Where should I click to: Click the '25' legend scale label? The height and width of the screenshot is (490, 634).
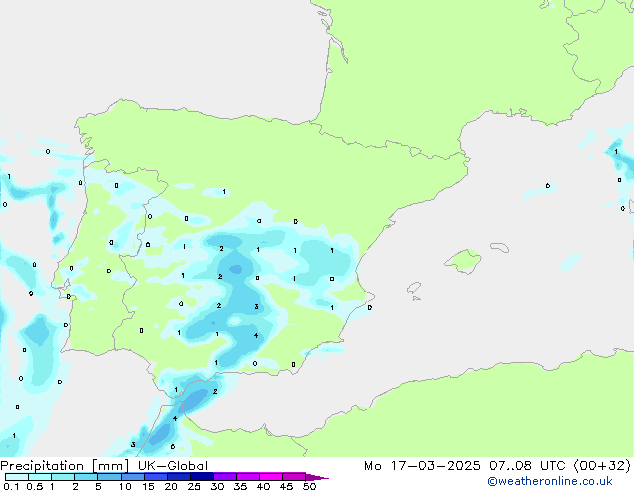coord(194,486)
